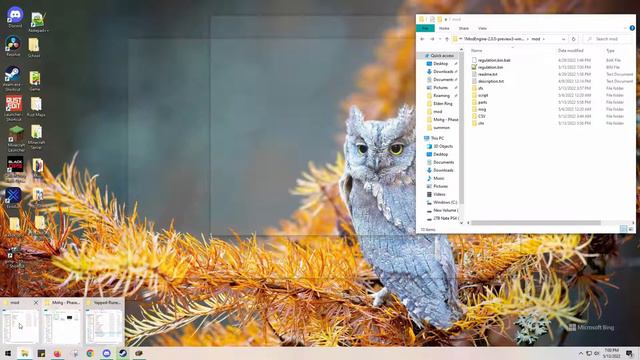Viewport: 640px width, 360px height.
Task: Open the DaVinci Resolve desktop shortcut
Action: click(x=13, y=45)
